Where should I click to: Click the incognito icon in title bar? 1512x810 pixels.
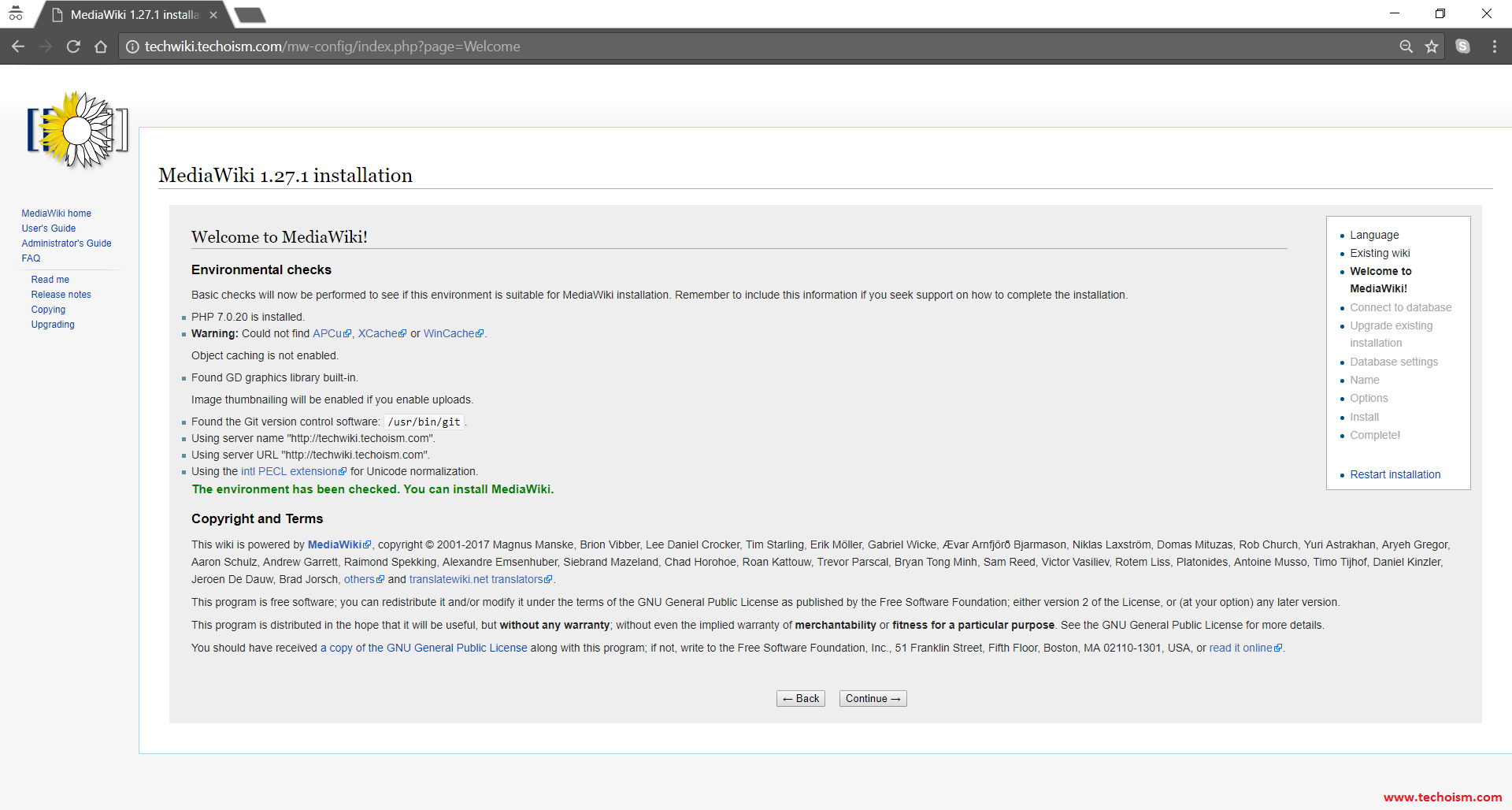tap(16, 13)
